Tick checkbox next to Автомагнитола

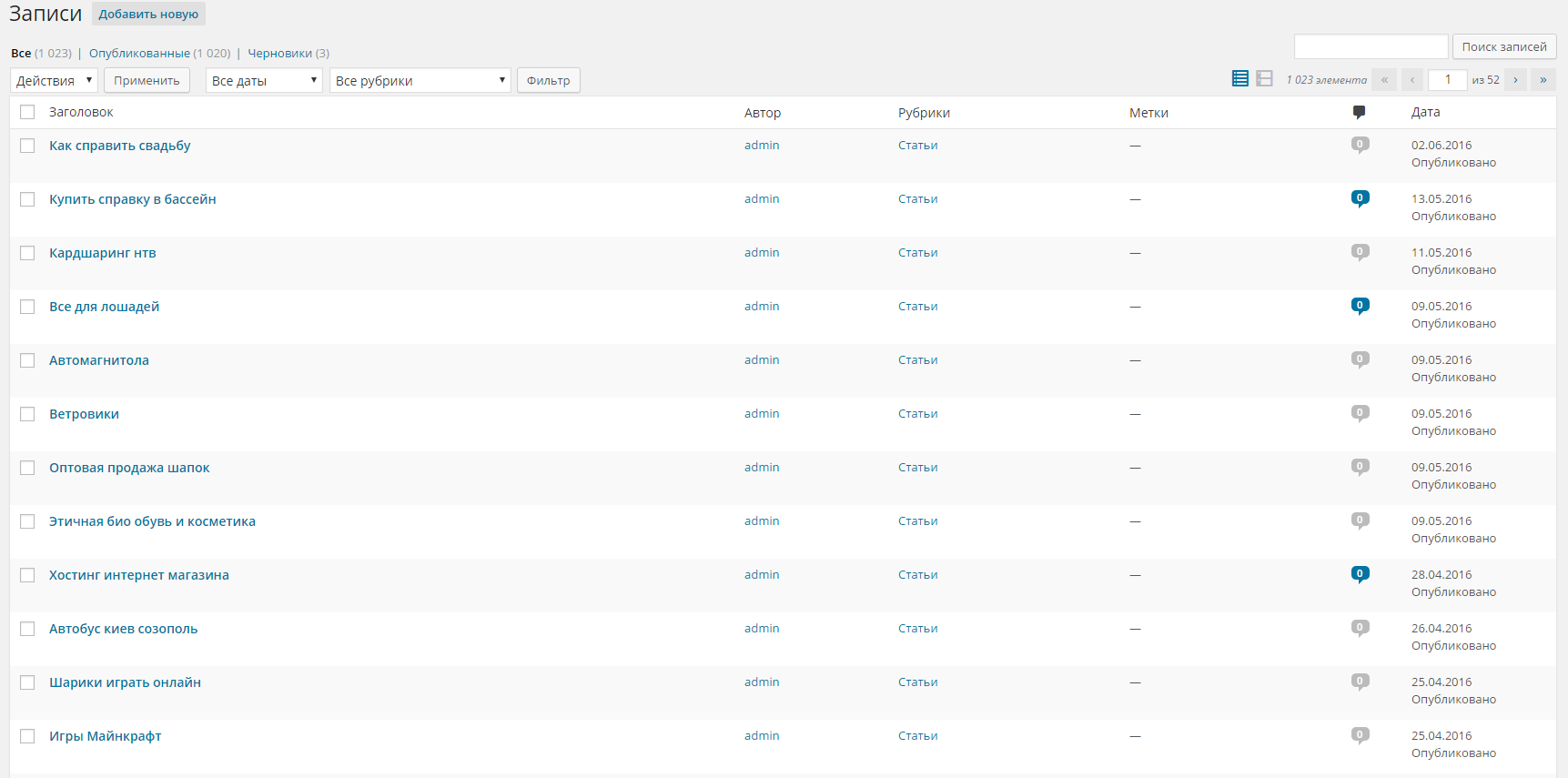[27, 360]
